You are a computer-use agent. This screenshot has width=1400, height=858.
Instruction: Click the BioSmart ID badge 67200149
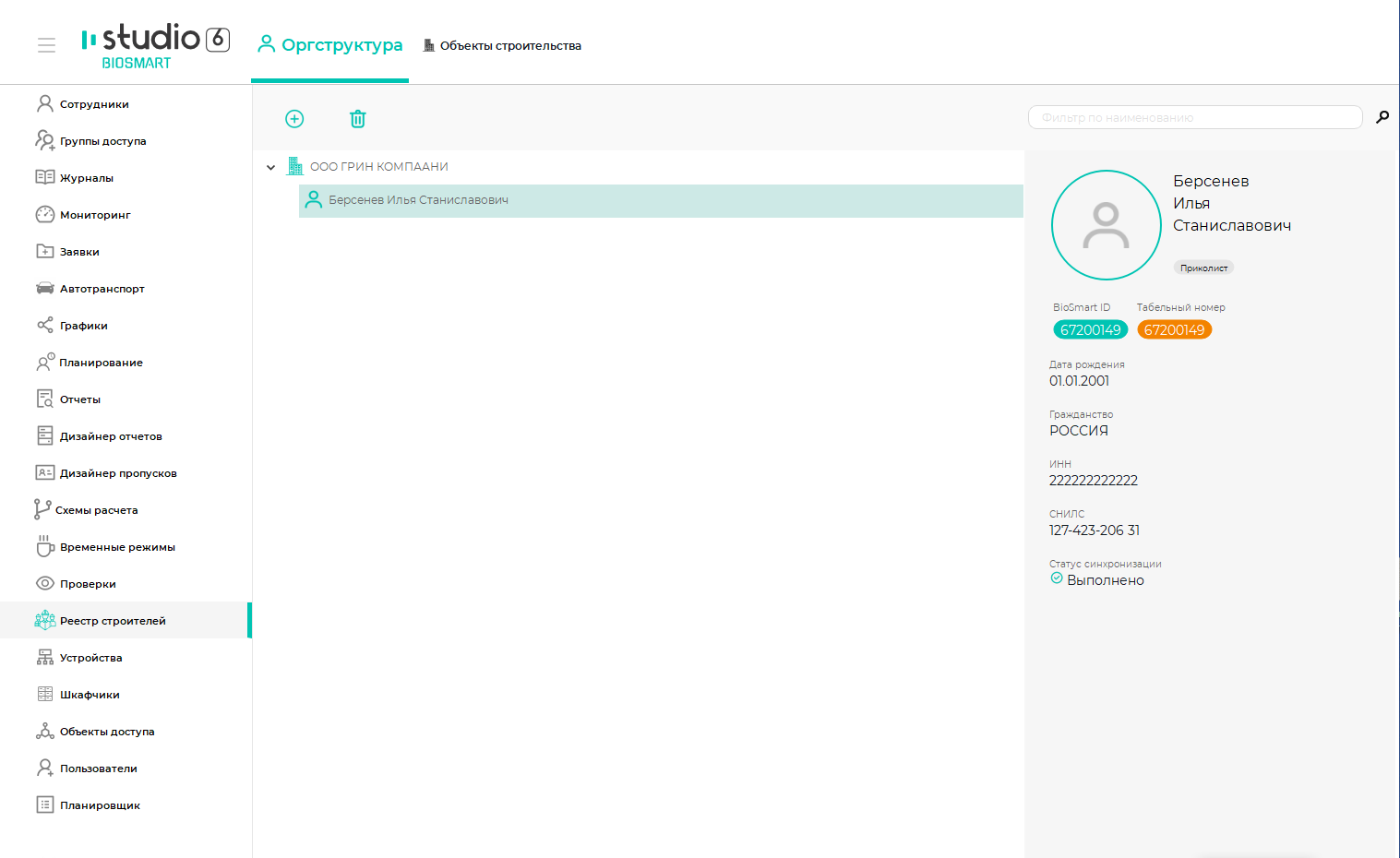[1090, 330]
